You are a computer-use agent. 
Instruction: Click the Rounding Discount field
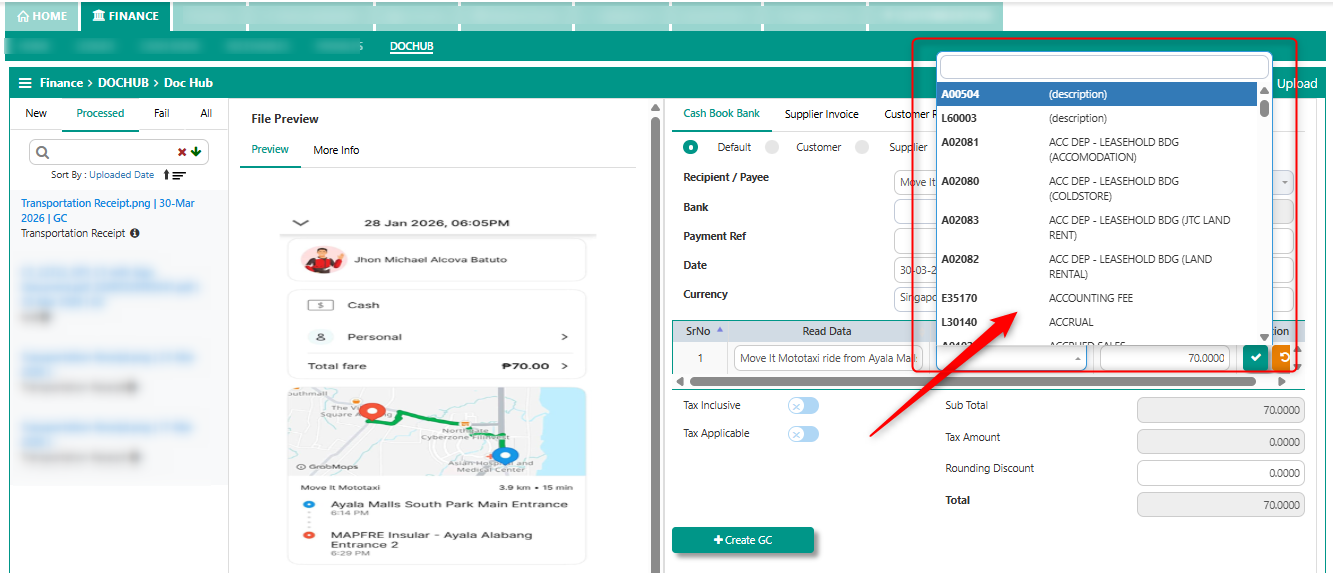tap(1220, 473)
